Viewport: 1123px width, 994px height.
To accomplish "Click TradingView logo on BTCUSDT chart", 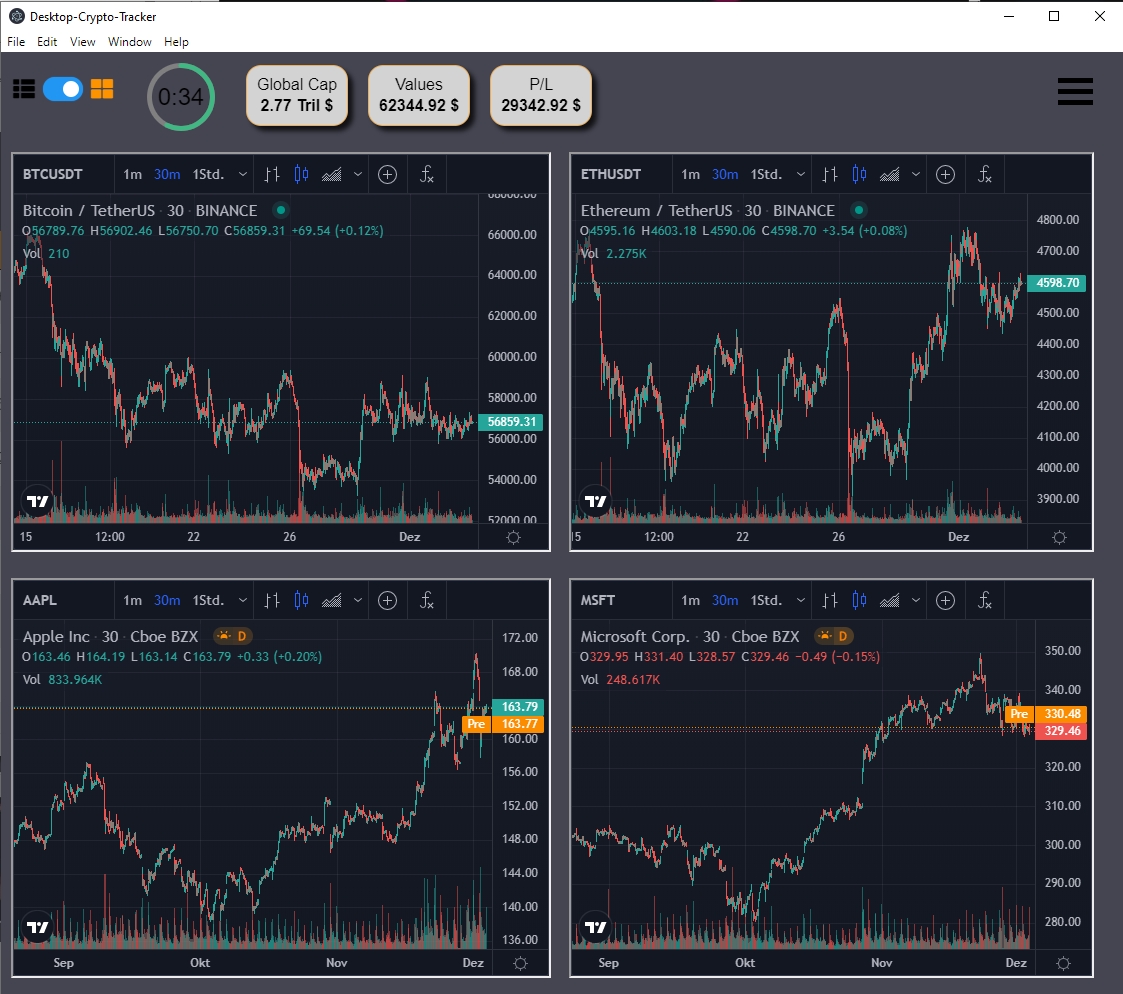I will tap(37, 501).
